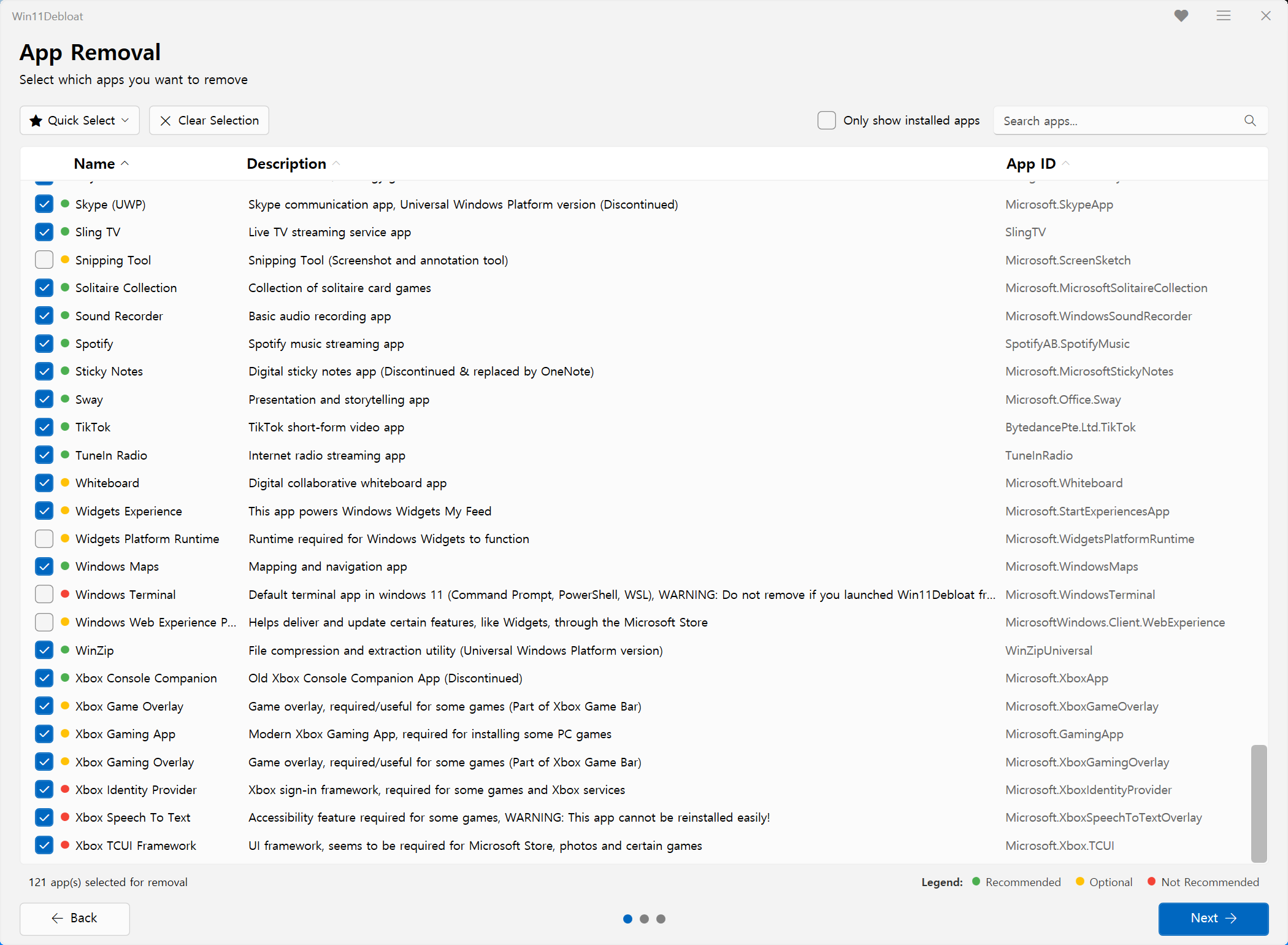Click the Xbox Identity Provider red dot

[x=65, y=789]
